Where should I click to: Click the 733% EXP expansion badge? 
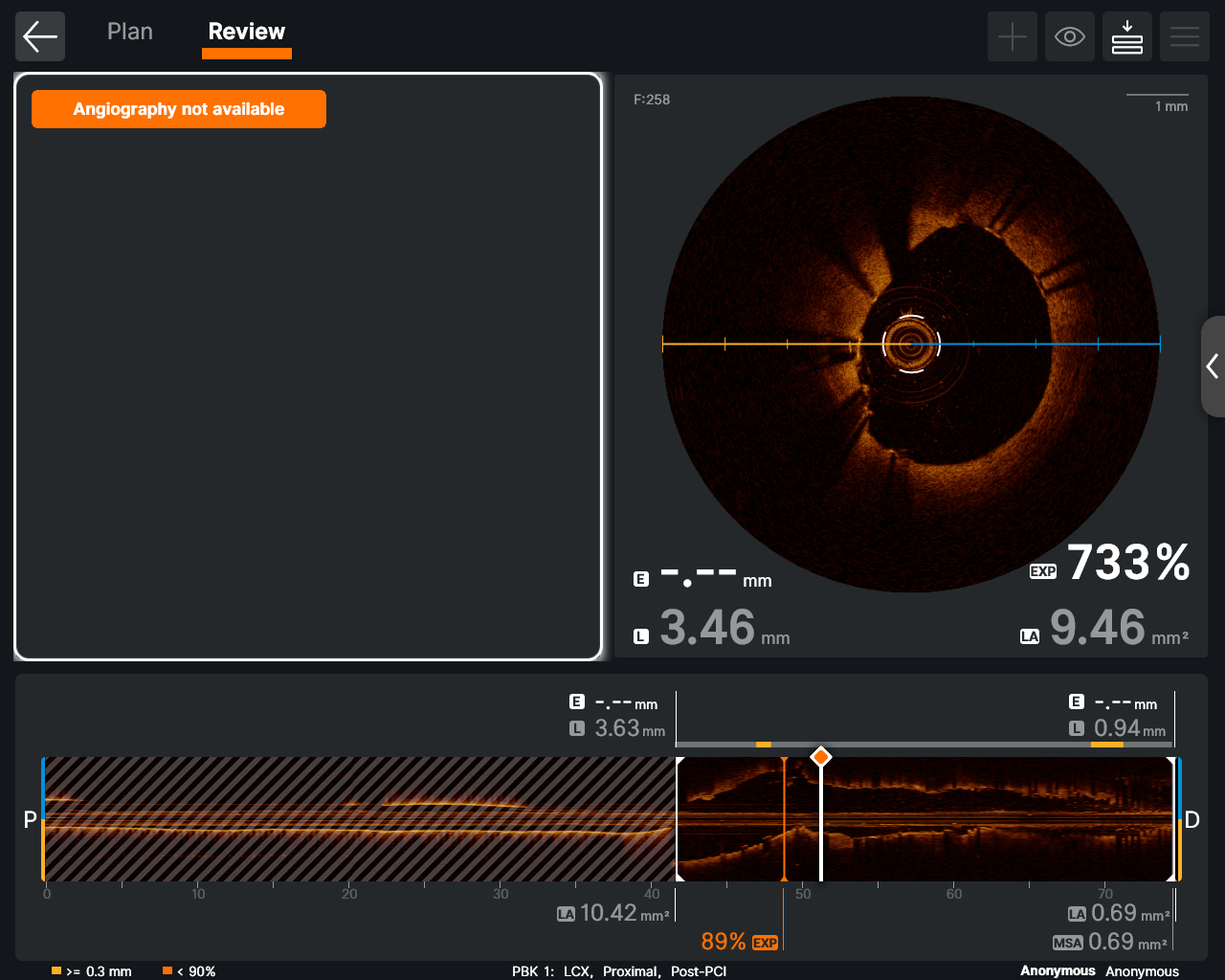click(x=1043, y=571)
